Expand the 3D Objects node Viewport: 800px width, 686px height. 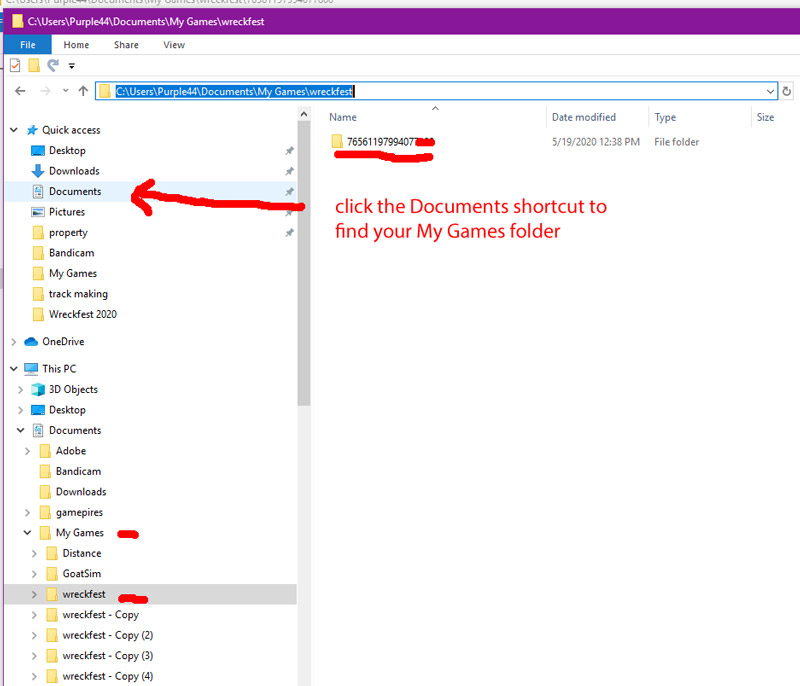20,390
